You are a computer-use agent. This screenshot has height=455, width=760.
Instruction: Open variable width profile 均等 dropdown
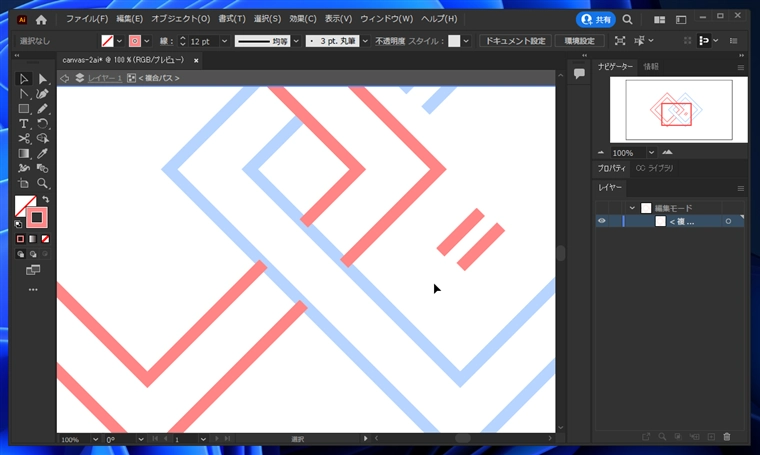click(x=296, y=41)
